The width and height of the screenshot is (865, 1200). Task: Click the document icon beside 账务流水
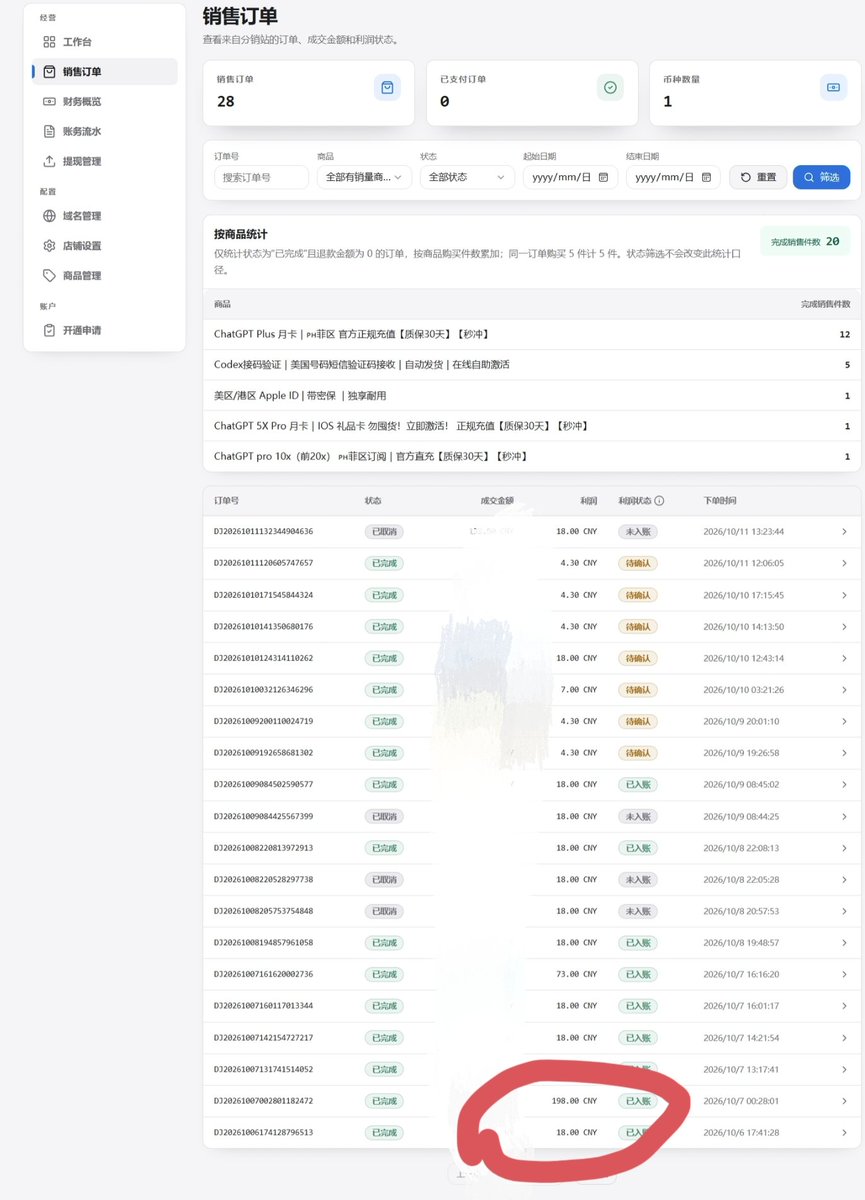pyautogui.click(x=49, y=131)
